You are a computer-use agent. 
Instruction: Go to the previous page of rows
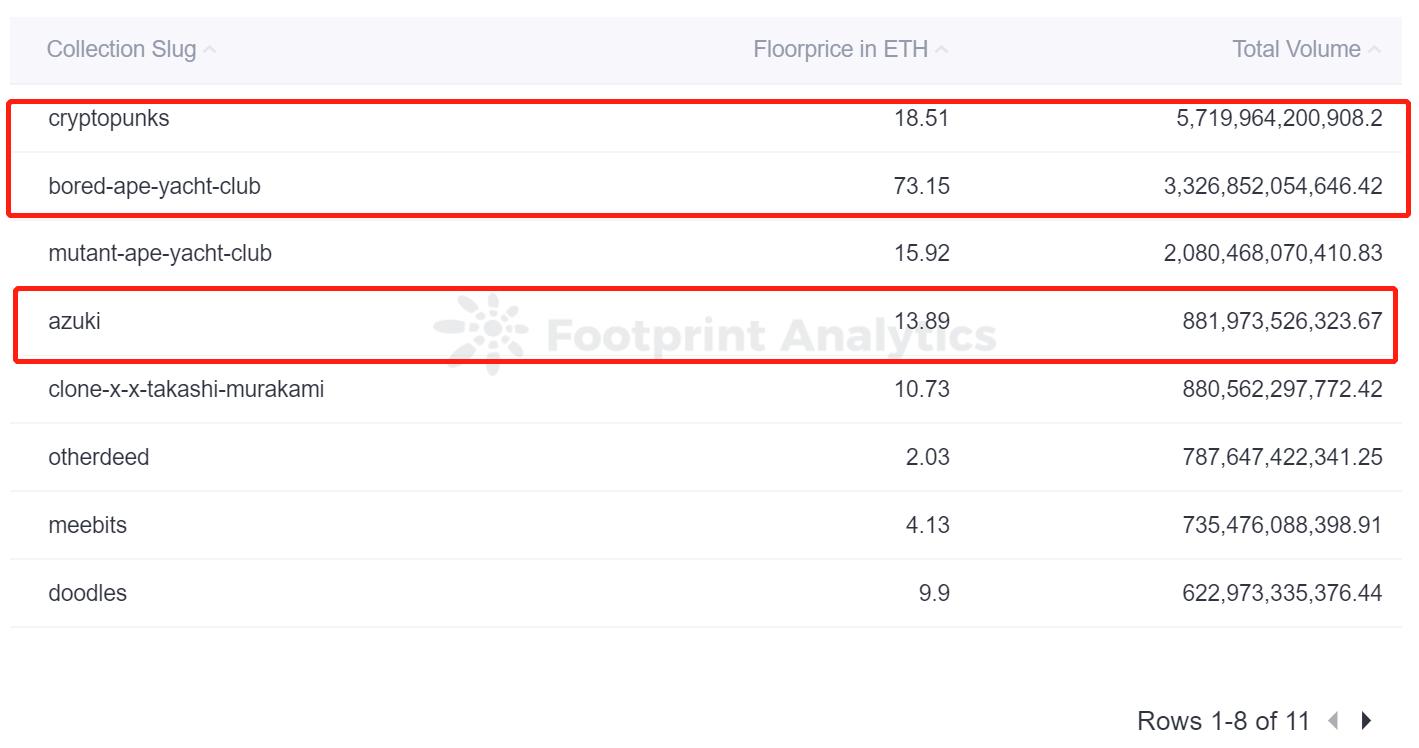point(1333,720)
